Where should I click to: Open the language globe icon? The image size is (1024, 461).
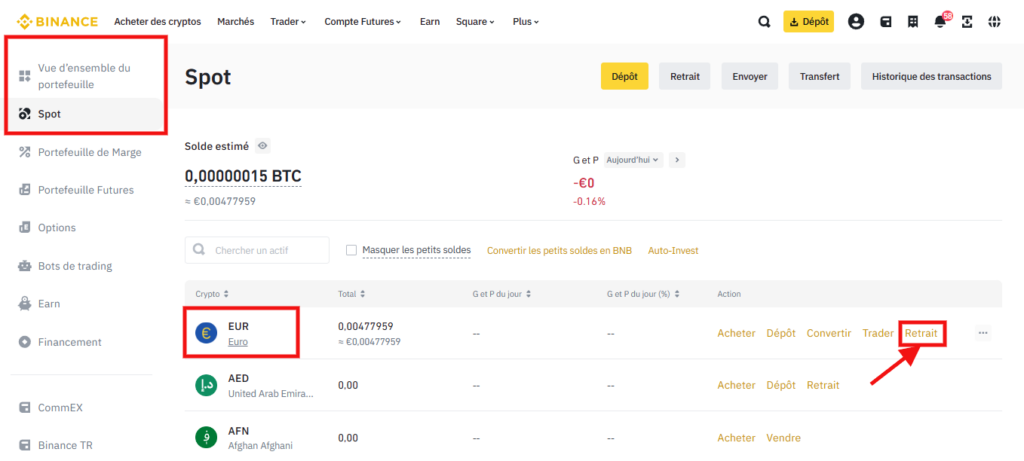(x=994, y=22)
